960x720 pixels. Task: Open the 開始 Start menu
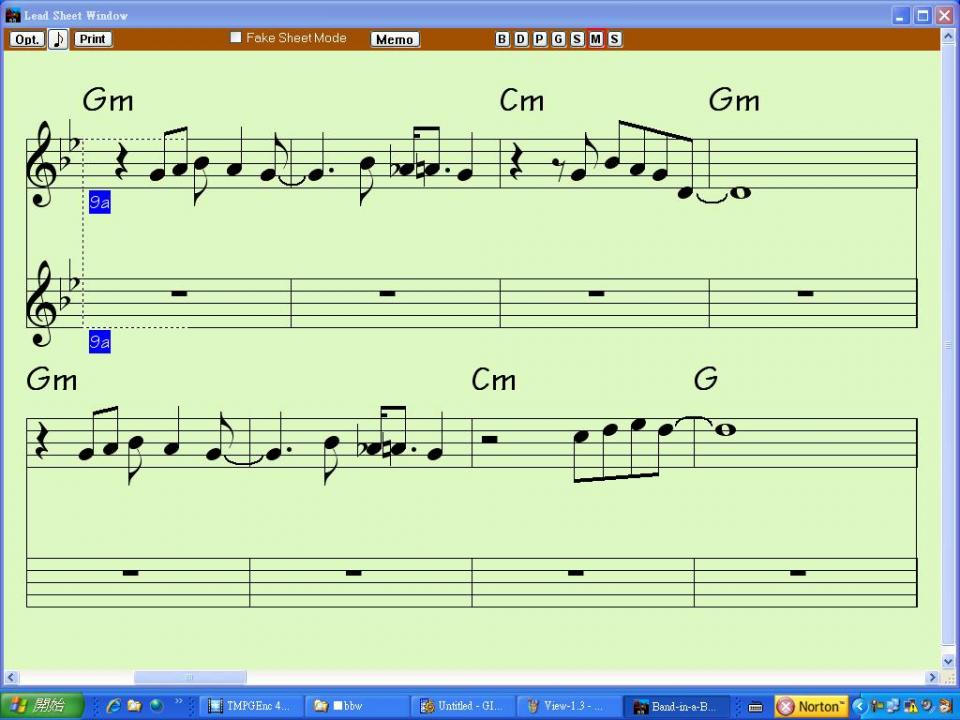(38, 706)
